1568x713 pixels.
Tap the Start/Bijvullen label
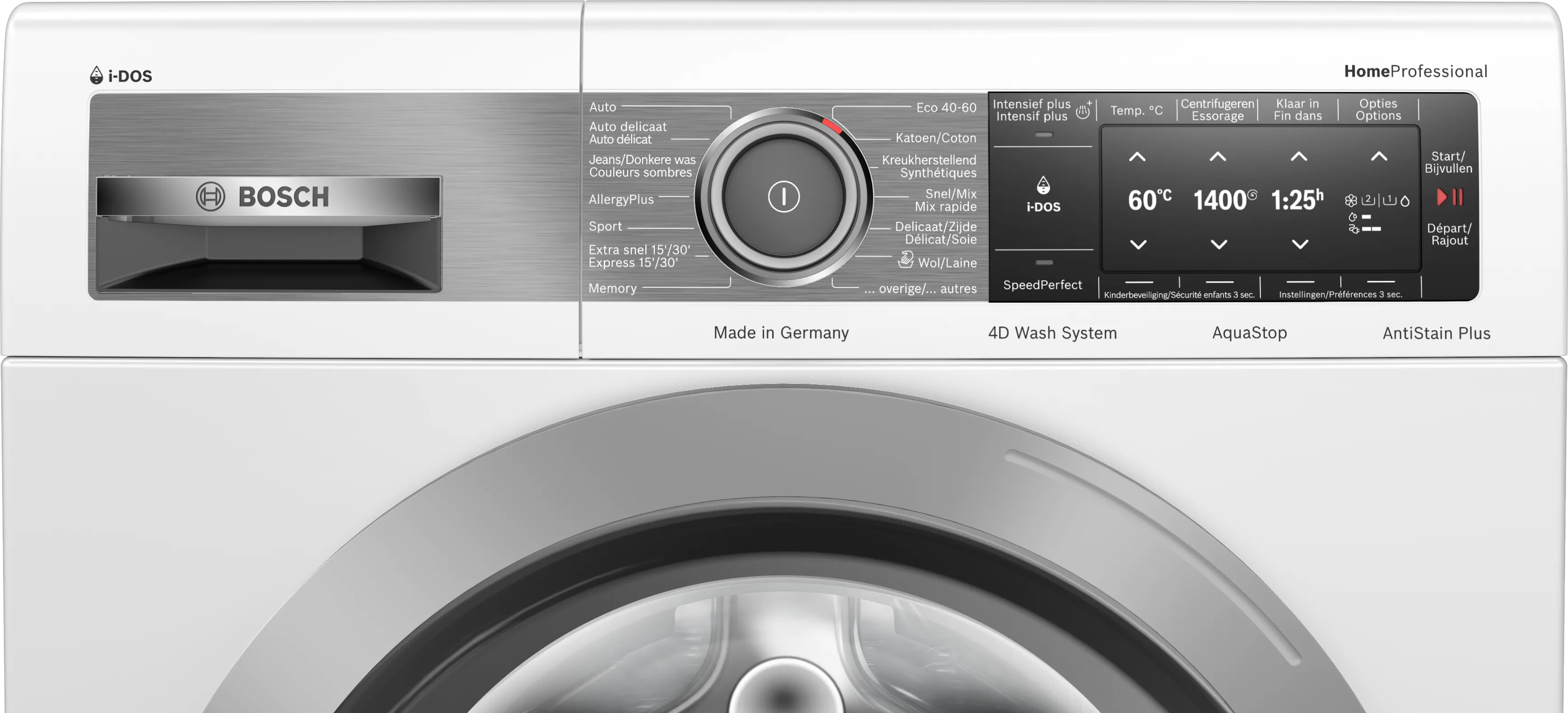(1448, 163)
